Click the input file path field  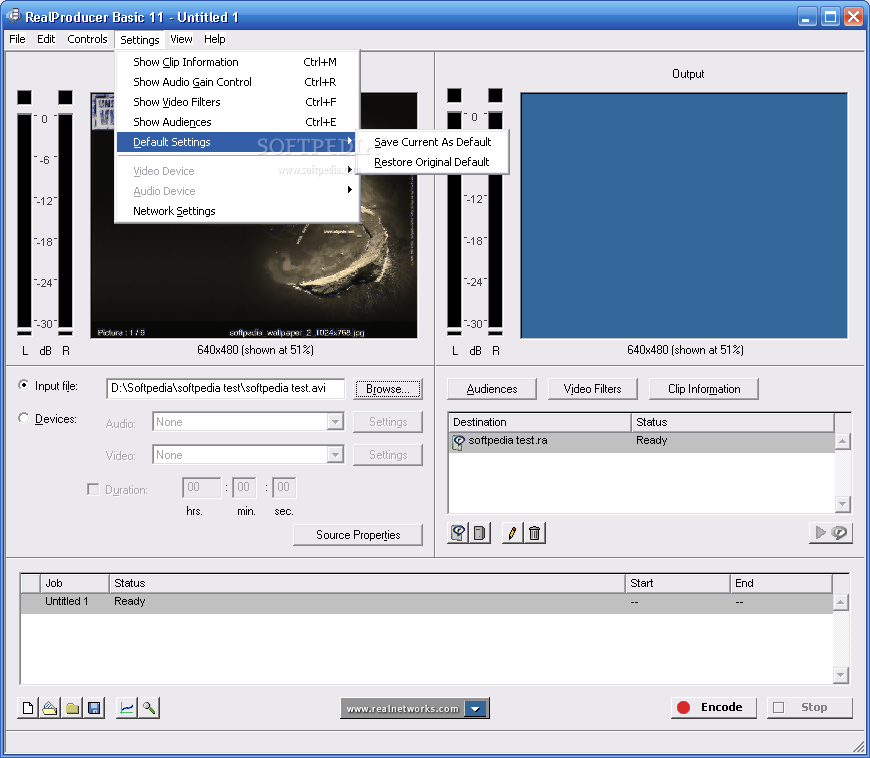coord(225,388)
